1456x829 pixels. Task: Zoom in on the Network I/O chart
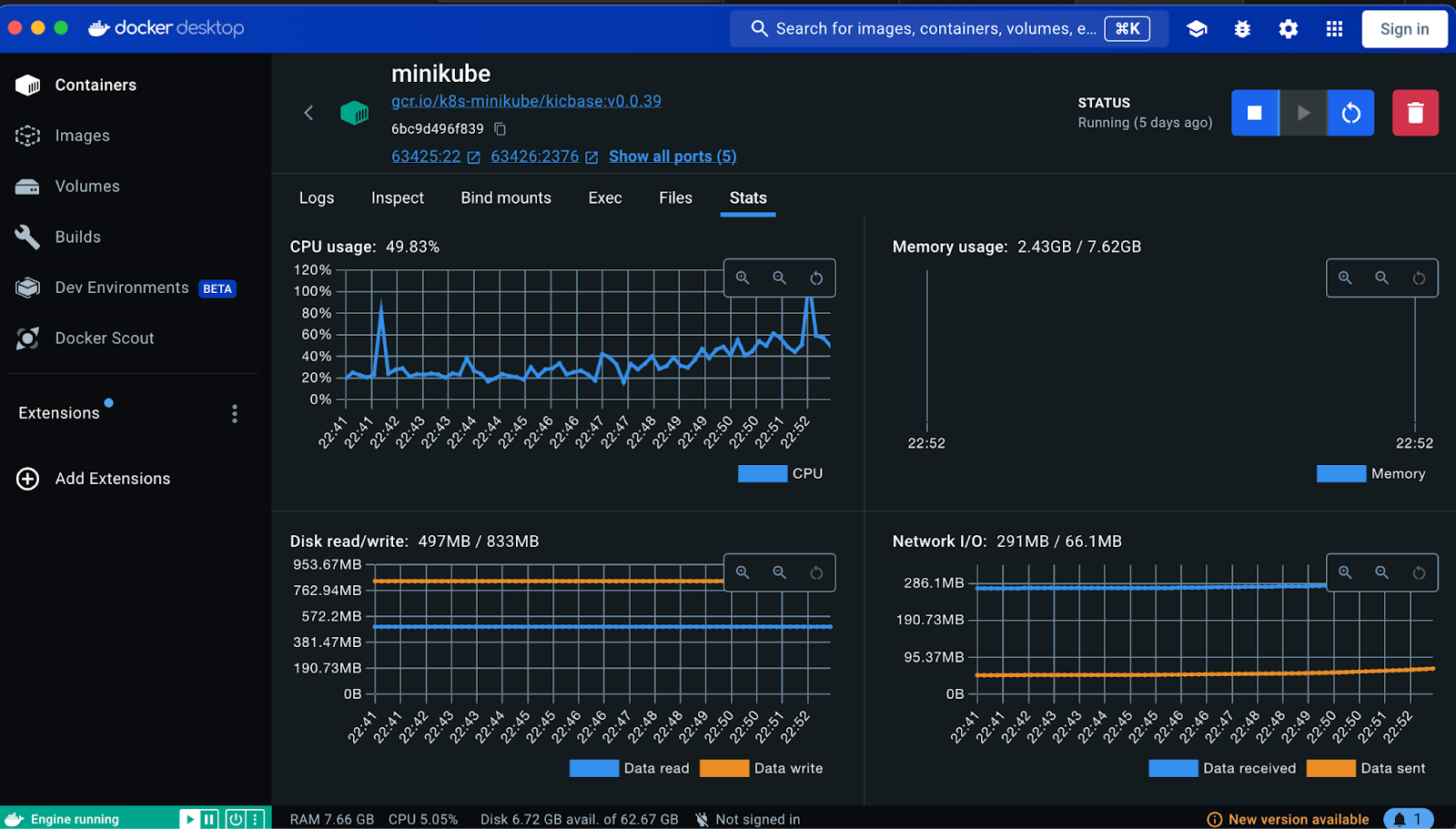[x=1345, y=573]
